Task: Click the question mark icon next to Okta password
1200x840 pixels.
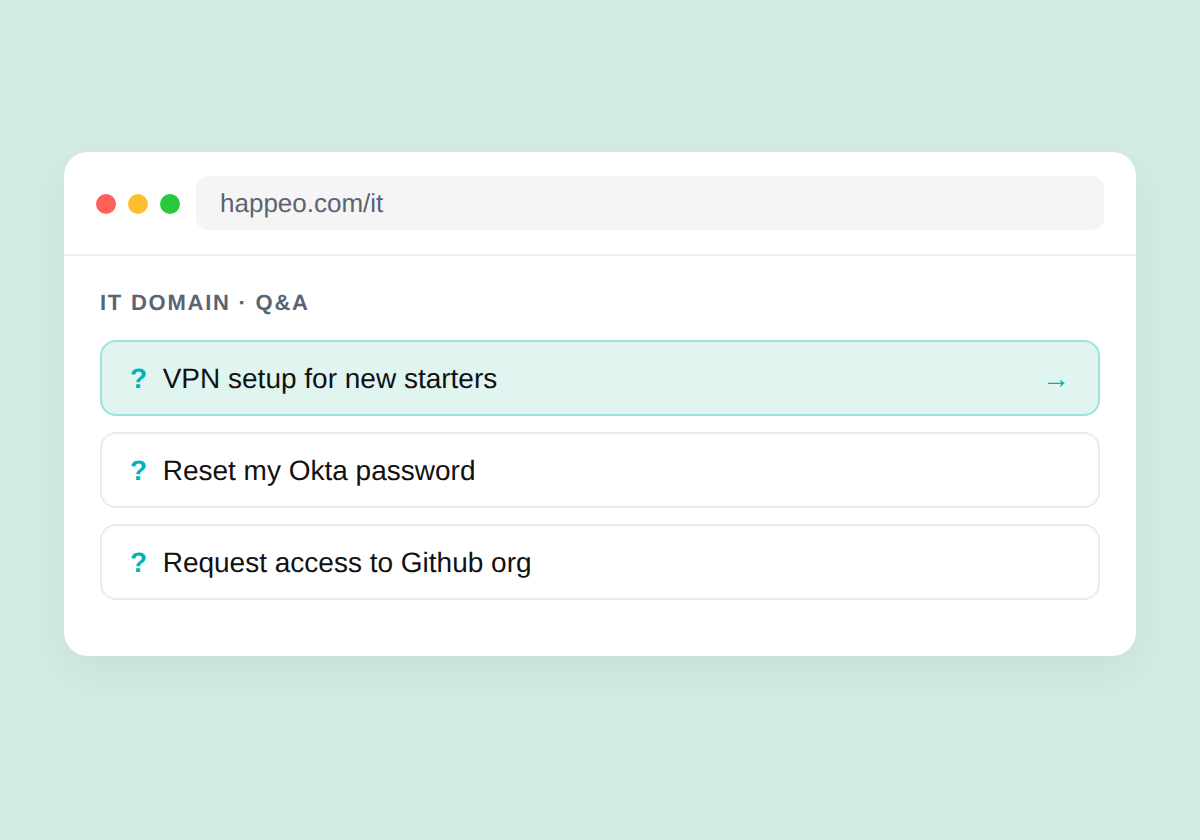Action: [x=138, y=471]
